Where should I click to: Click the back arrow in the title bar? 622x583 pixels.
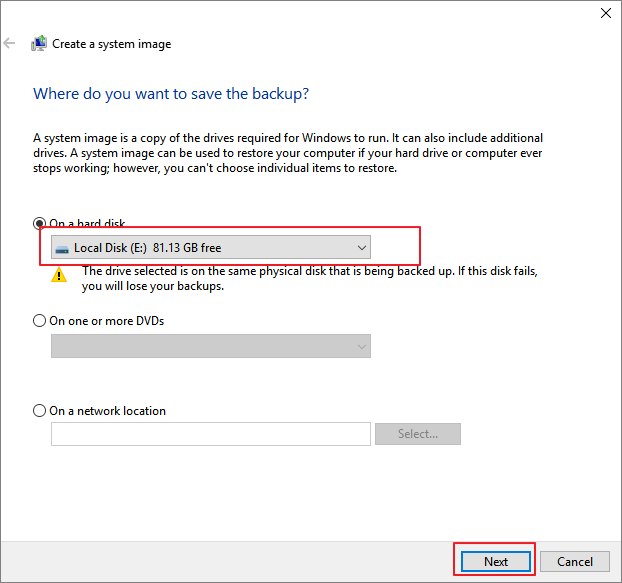pyautogui.click(x=10, y=44)
